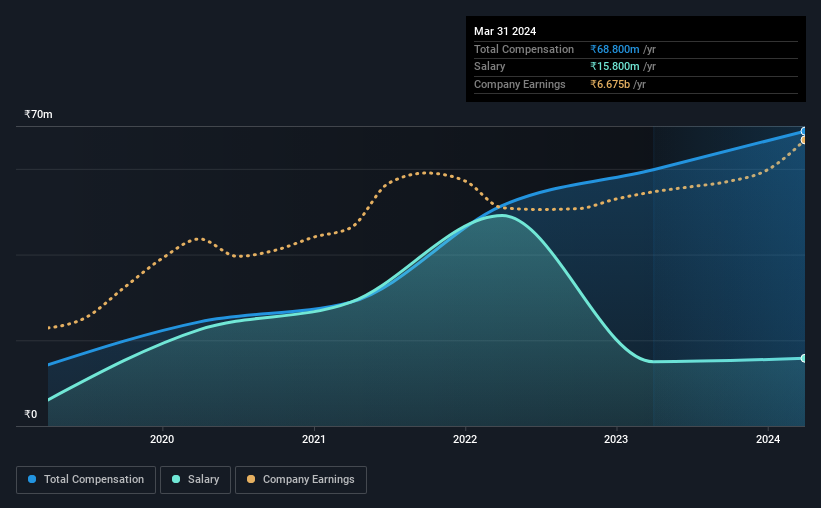Select the teal Salary endpoint marker
This screenshot has width=821, height=508.
click(x=804, y=358)
